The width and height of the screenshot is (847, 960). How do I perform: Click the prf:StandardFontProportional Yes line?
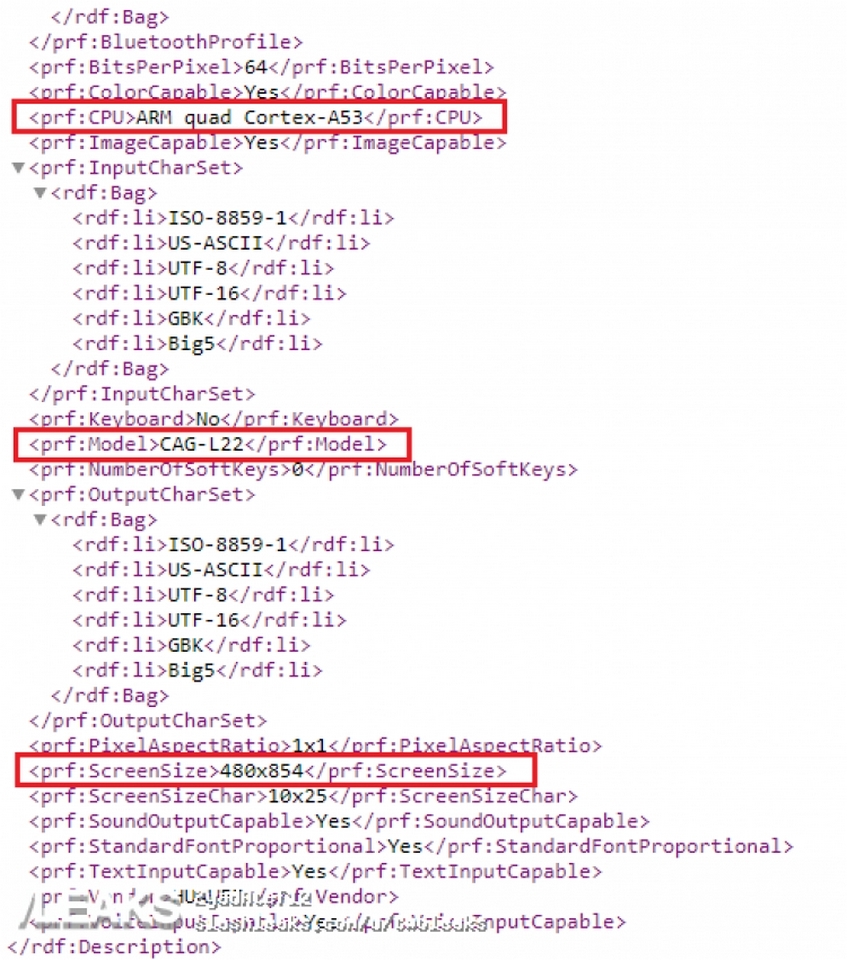411,846
